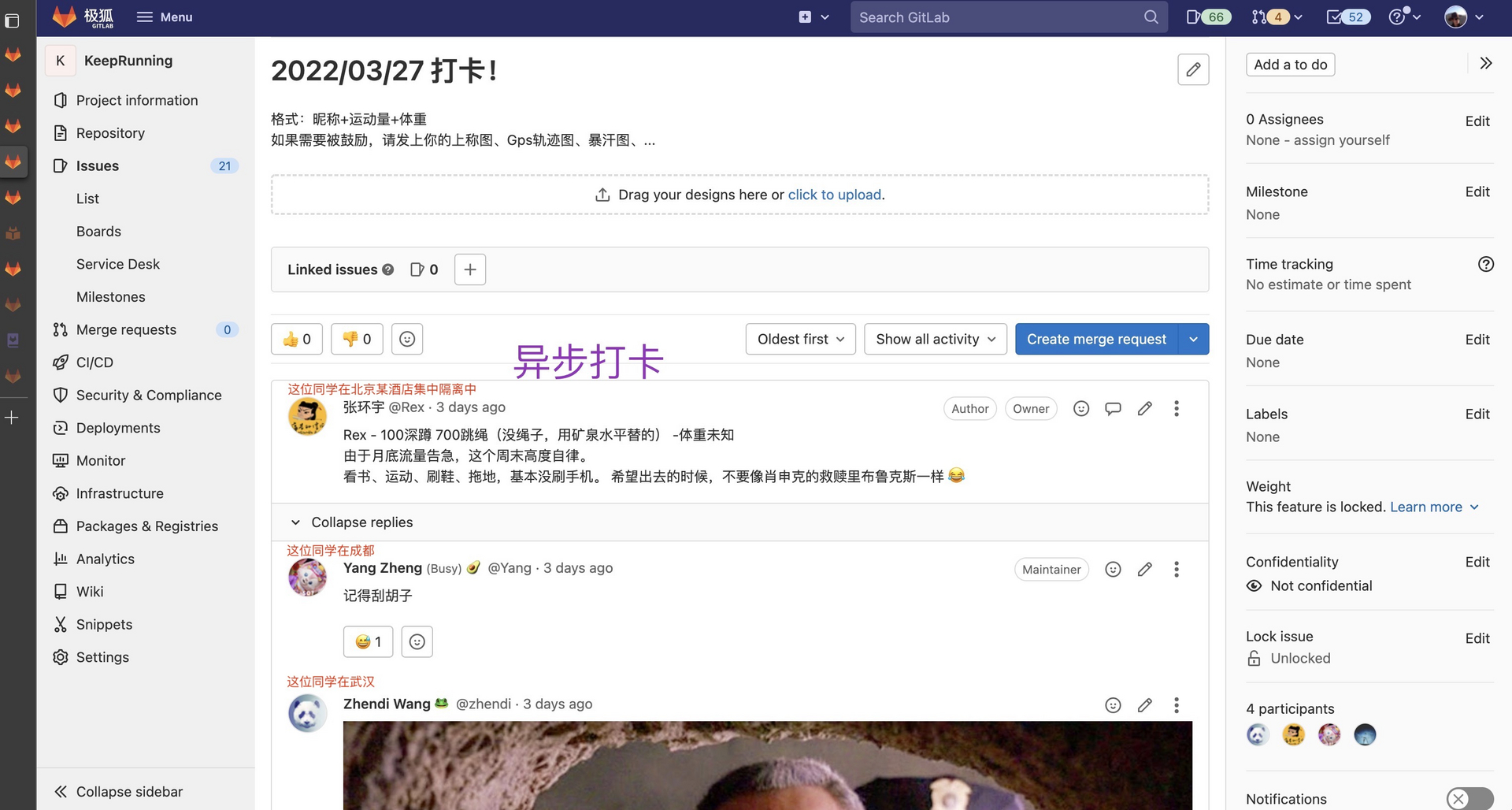The image size is (1512, 810).
Task: Open the image in Zhendi Wang's comment
Action: 768,765
